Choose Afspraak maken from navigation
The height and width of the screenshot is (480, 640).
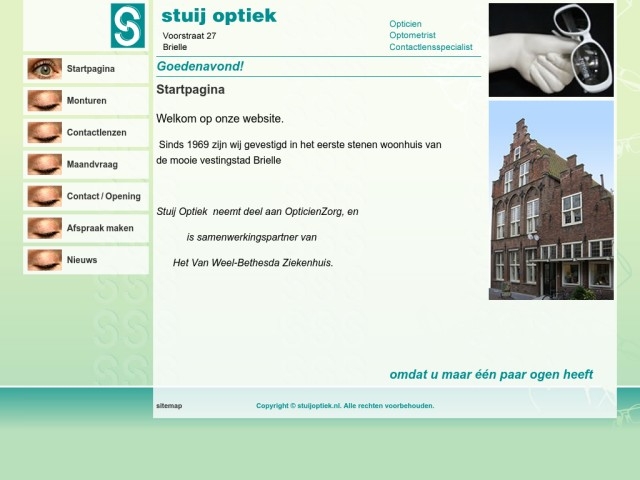click(99, 229)
